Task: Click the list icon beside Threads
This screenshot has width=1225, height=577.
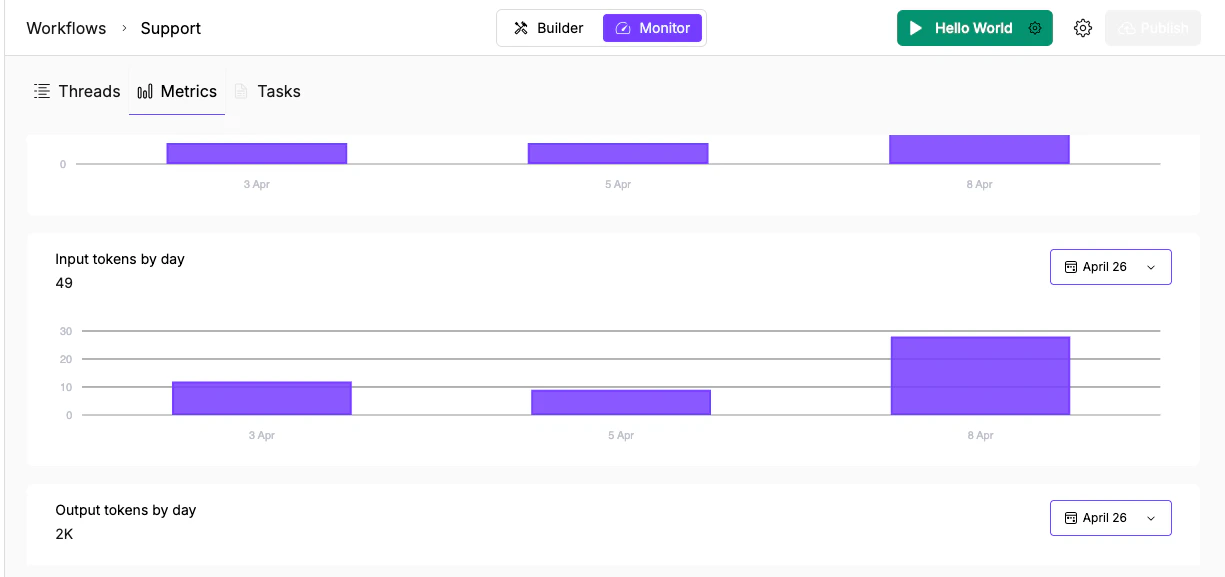Action: (42, 90)
